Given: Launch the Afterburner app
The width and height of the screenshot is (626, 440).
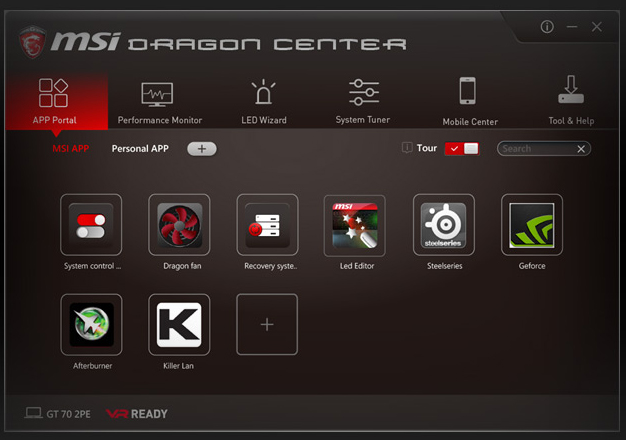Looking at the screenshot, I should point(91,325).
